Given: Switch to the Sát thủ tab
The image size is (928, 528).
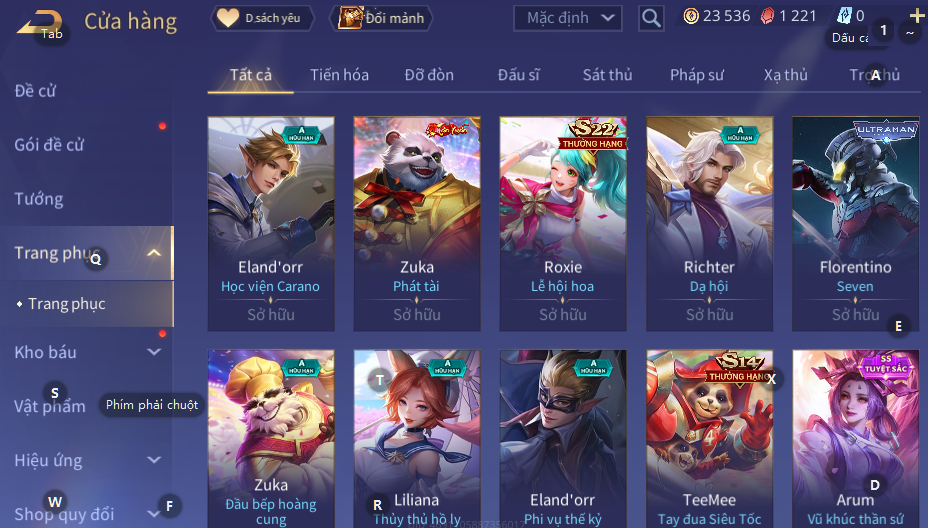Looking at the screenshot, I should (x=607, y=75).
